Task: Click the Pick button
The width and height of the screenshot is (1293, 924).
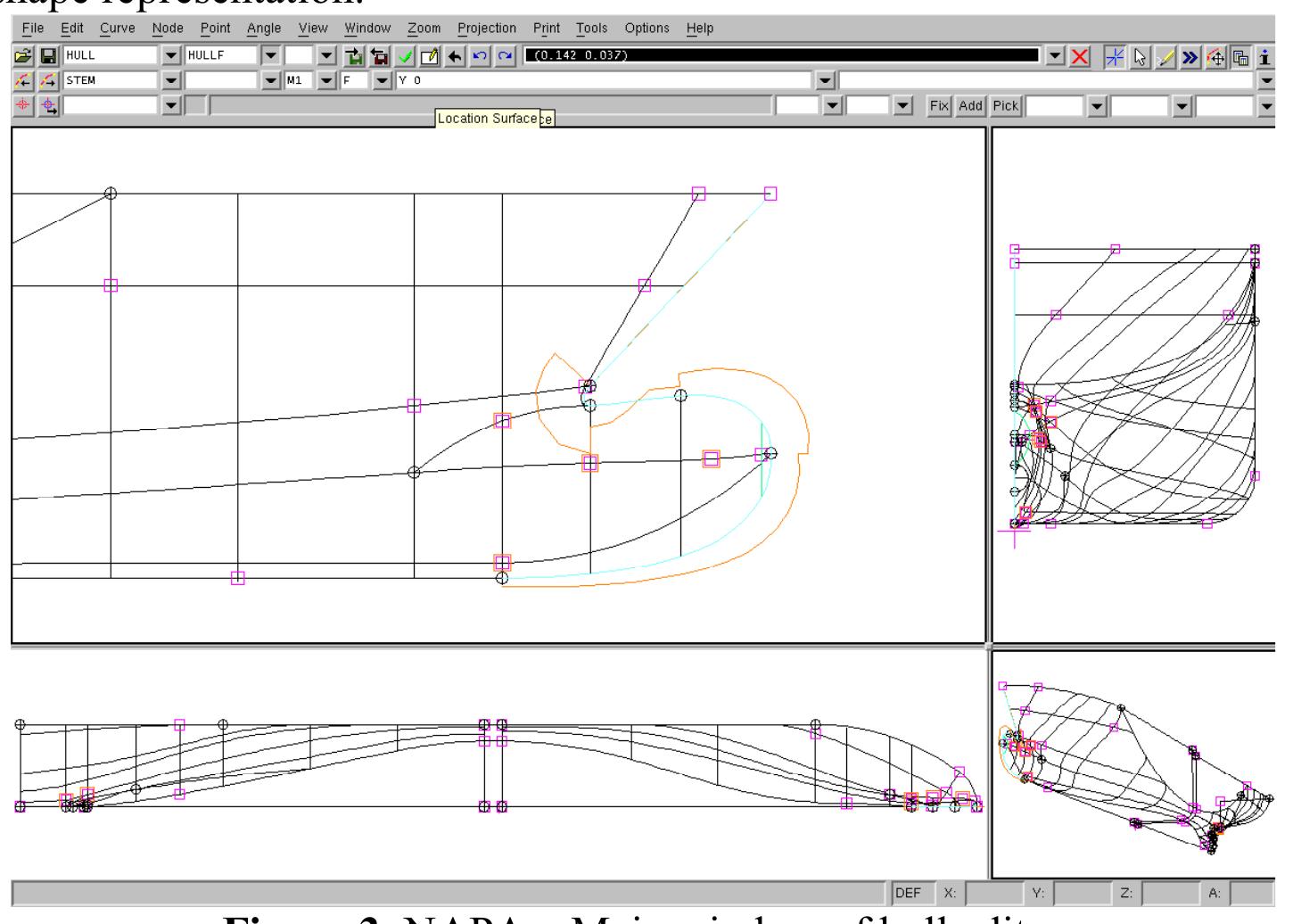Action: pos(1006,105)
